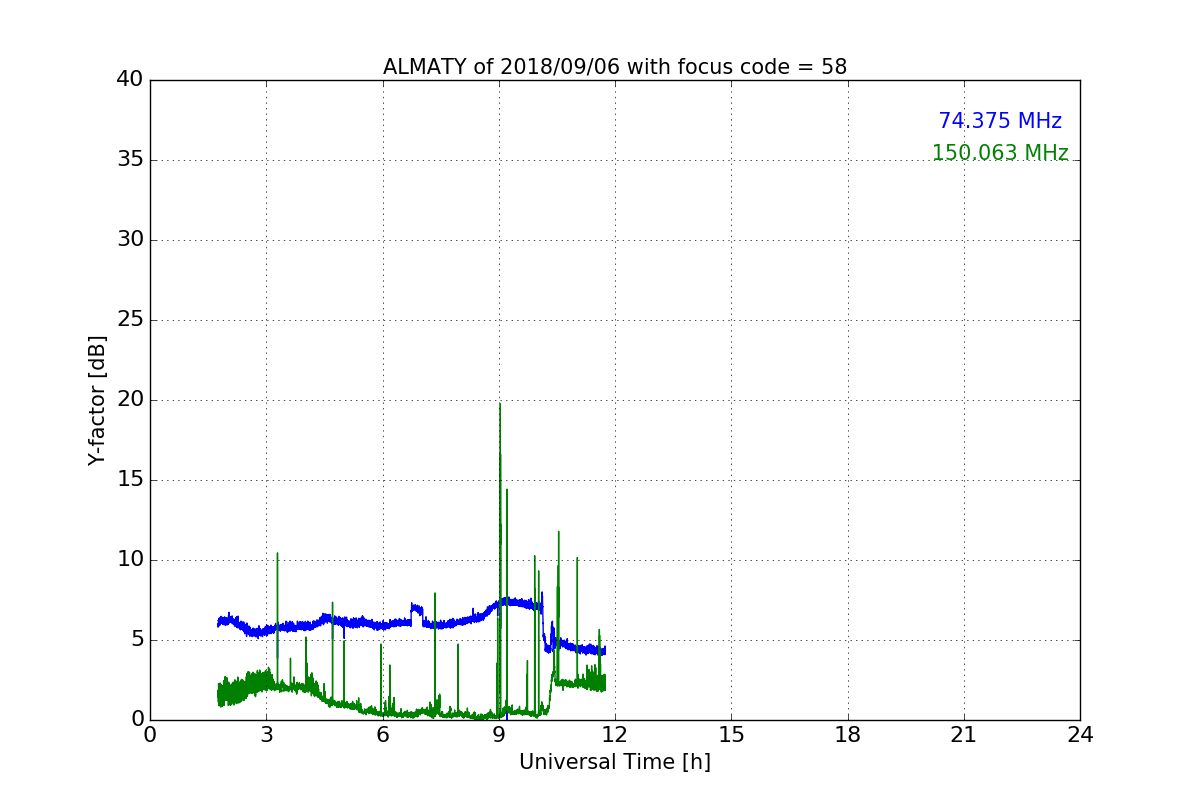Click the x-axis tick label '3'
Viewport: 1200px width, 800px height.
point(266,735)
